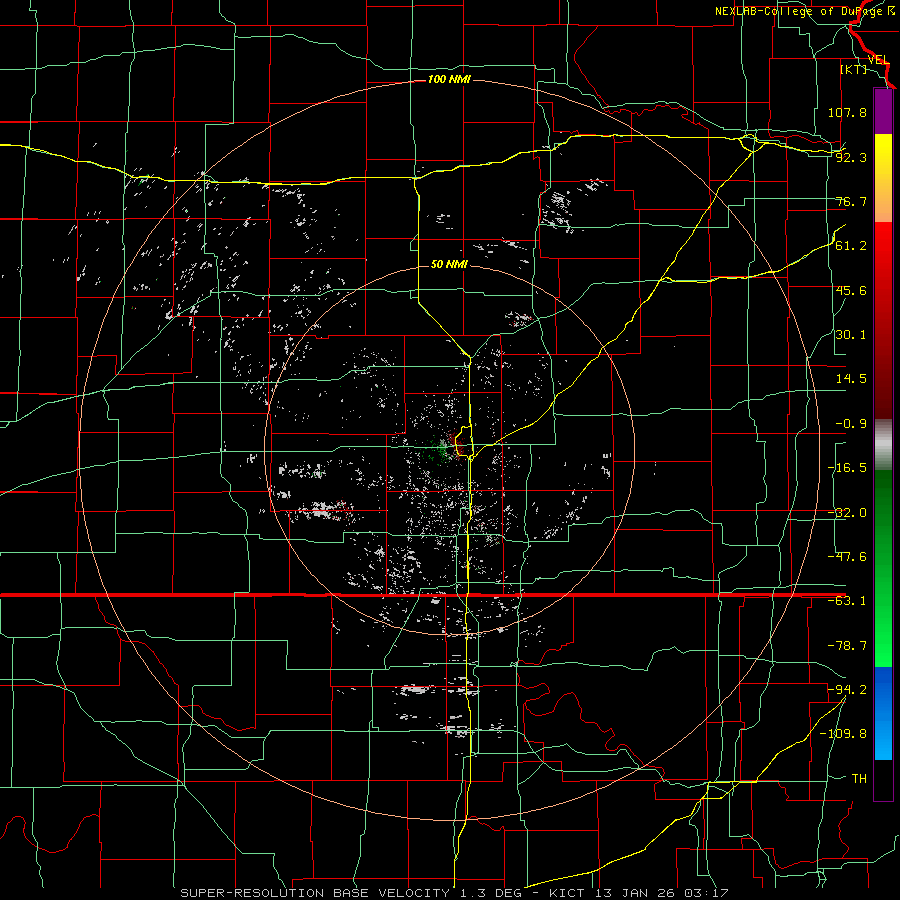Click the -47.6 velocity scale value
The width and height of the screenshot is (900, 900).
847,557
